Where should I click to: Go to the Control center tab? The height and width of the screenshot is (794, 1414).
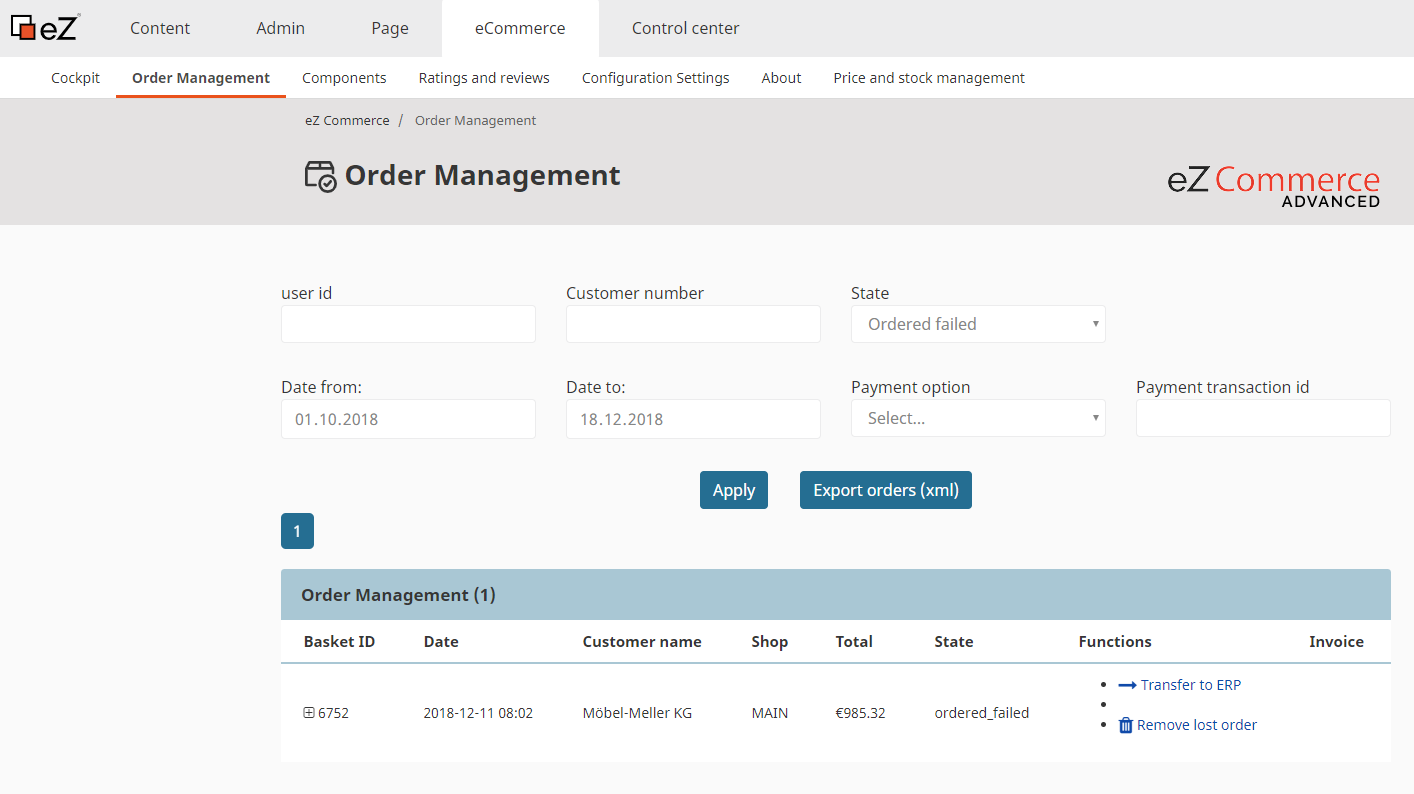[x=686, y=28]
